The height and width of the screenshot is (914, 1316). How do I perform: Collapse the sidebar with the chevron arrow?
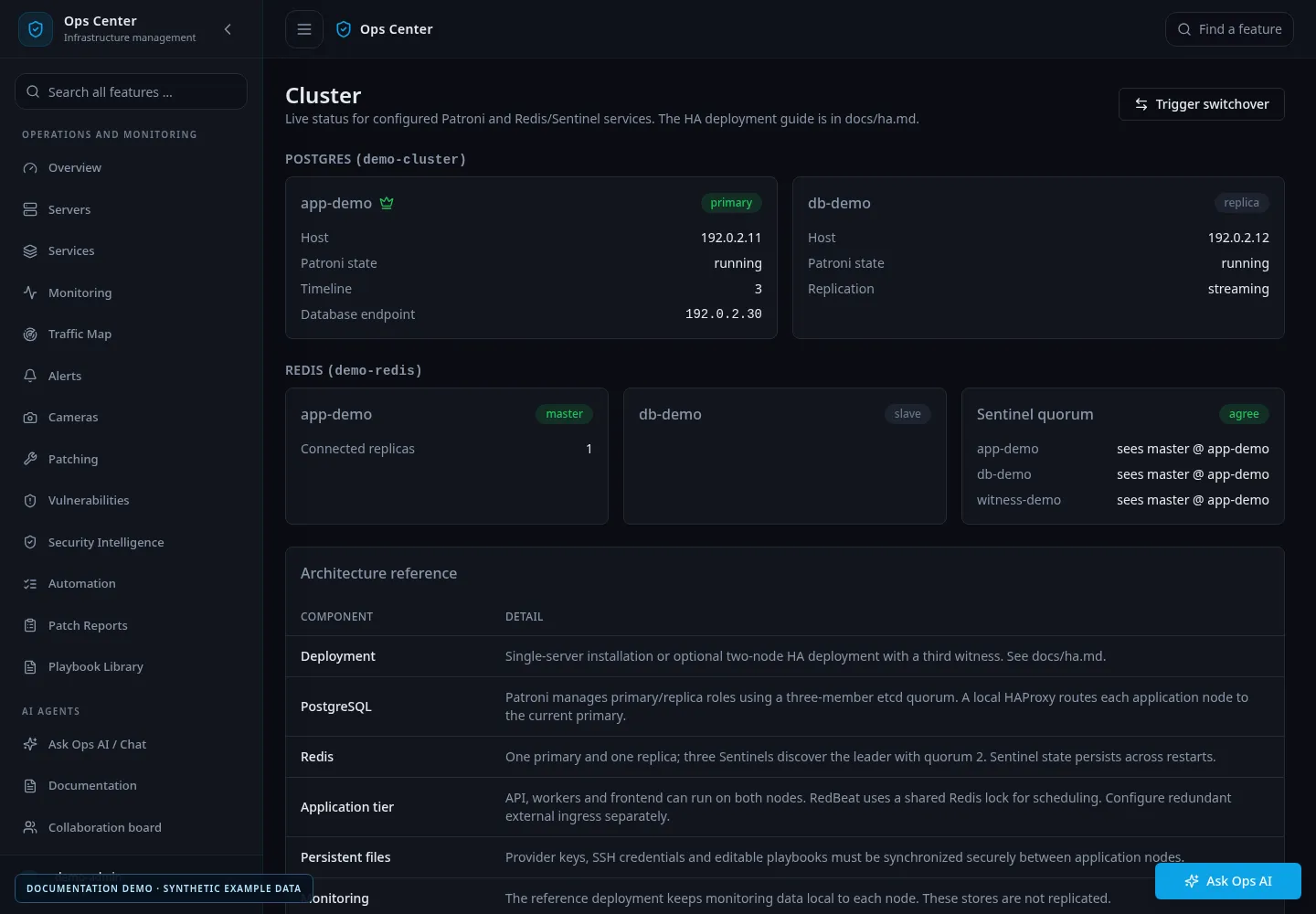[228, 29]
